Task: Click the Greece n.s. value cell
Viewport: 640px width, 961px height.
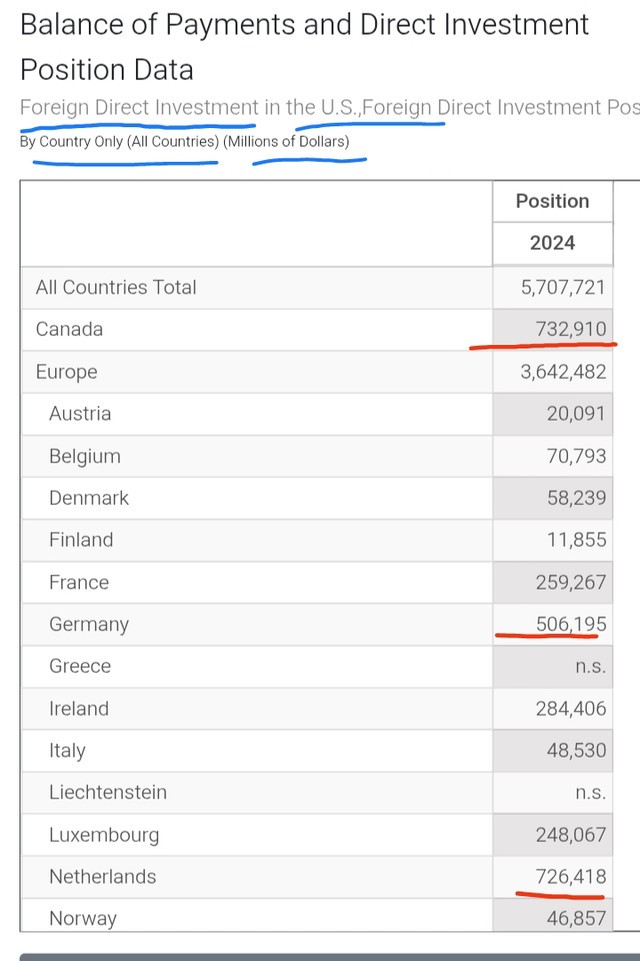Action: point(590,666)
